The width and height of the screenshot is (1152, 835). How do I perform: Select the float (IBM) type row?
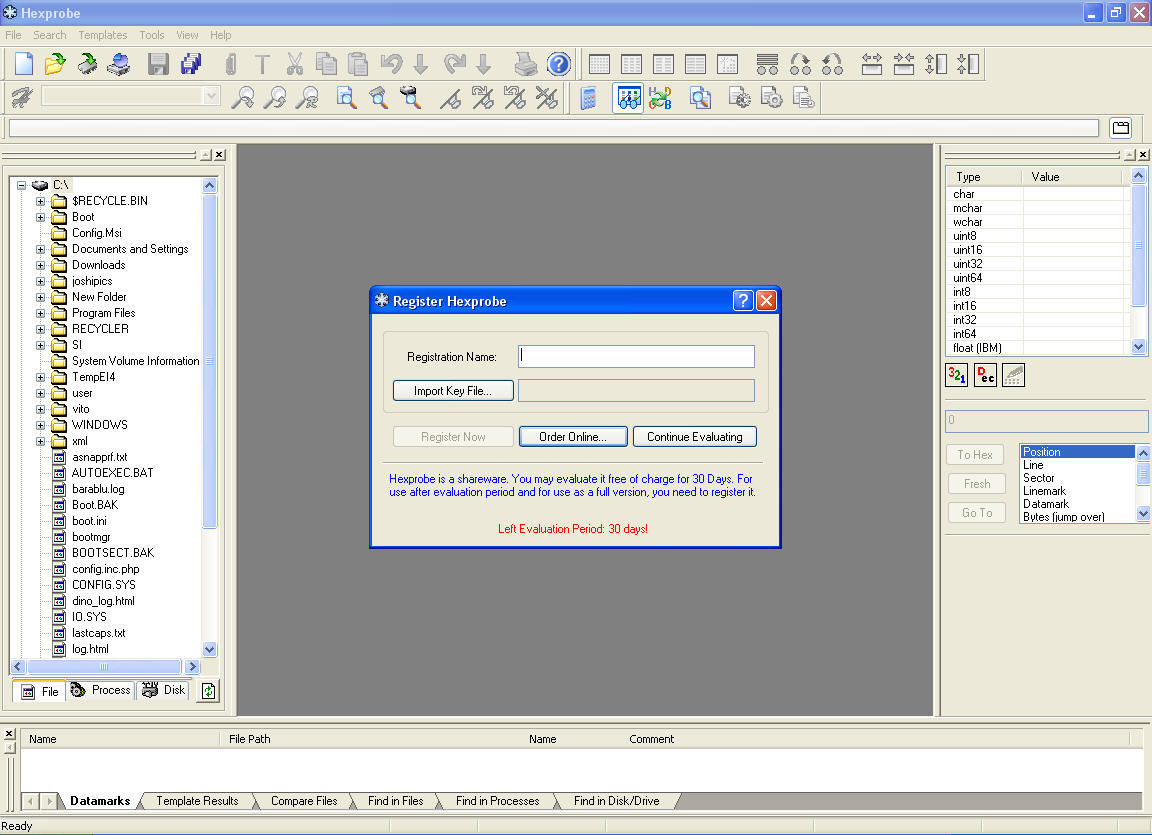coord(977,348)
